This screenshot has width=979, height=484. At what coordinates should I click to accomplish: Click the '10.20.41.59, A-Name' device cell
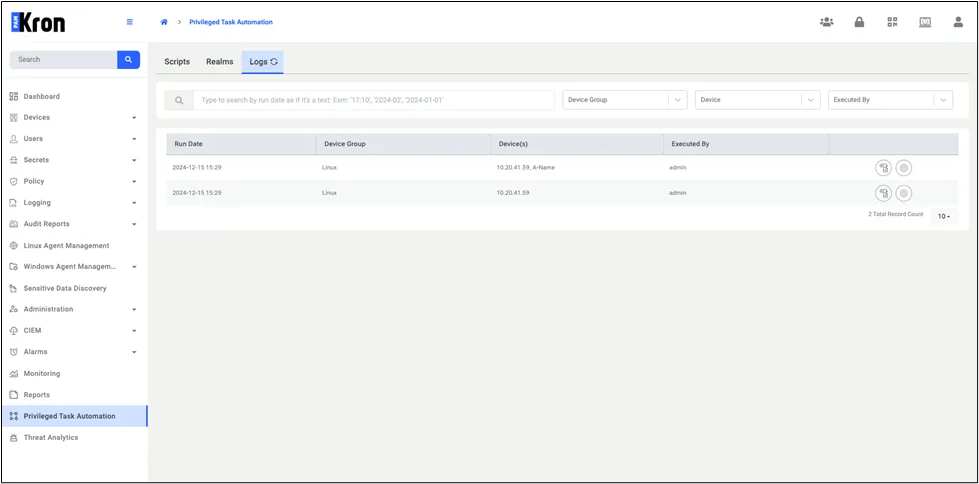coord(526,167)
